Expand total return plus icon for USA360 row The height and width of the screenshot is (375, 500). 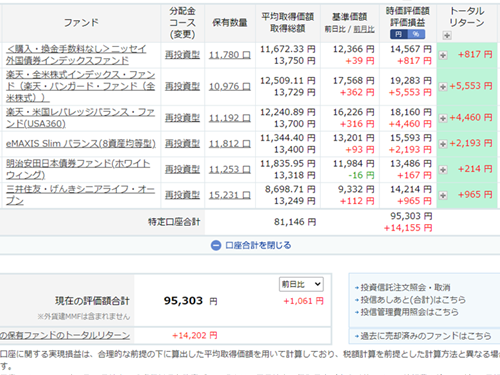tap(443, 118)
